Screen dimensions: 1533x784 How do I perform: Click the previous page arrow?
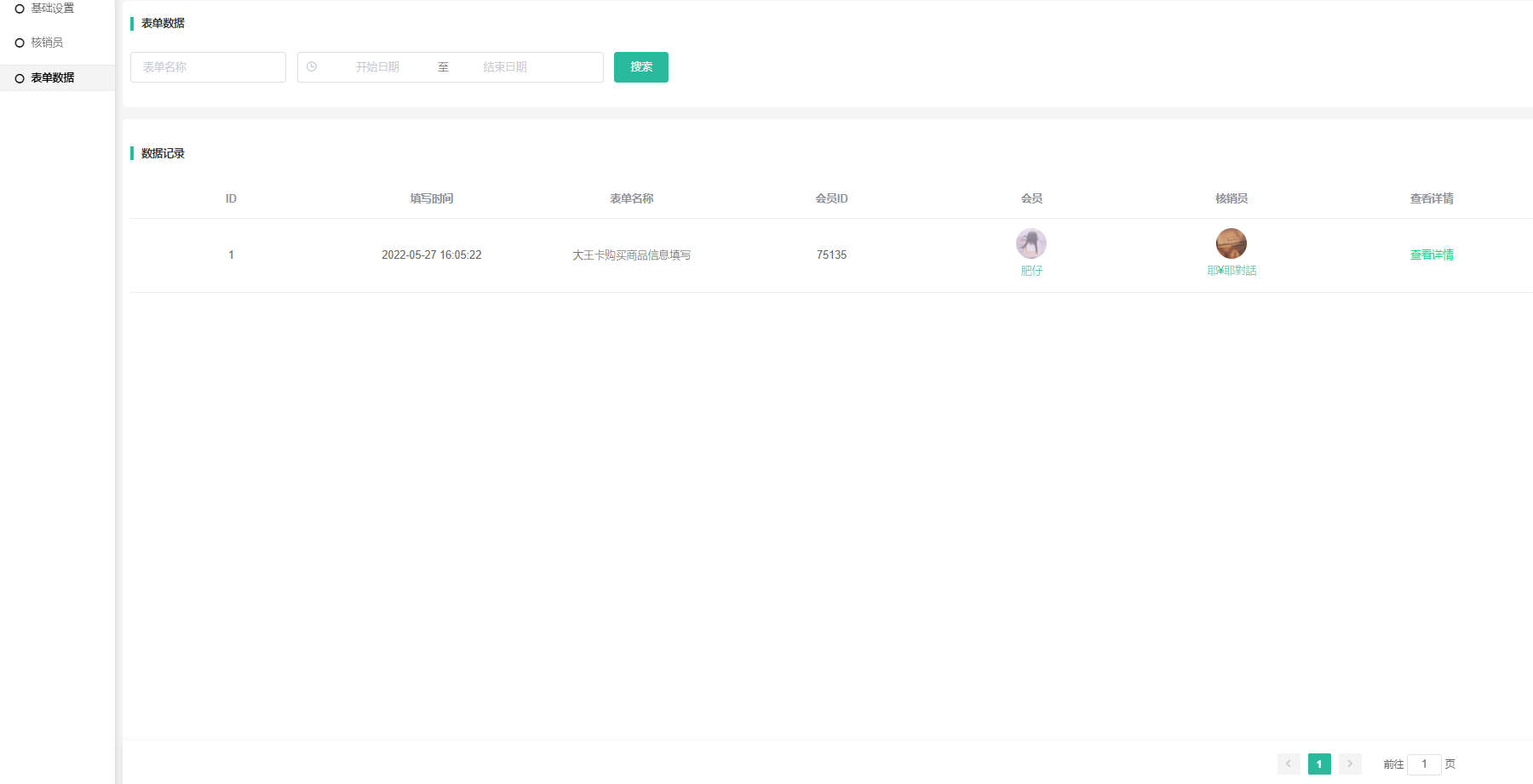[x=1289, y=764]
